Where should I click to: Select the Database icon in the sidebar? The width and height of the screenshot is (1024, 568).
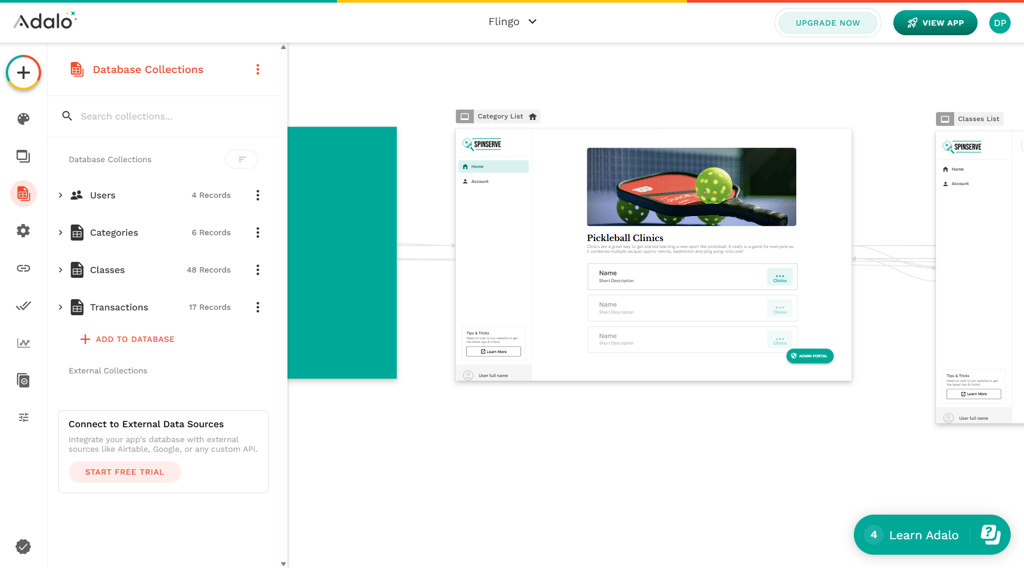click(x=24, y=194)
